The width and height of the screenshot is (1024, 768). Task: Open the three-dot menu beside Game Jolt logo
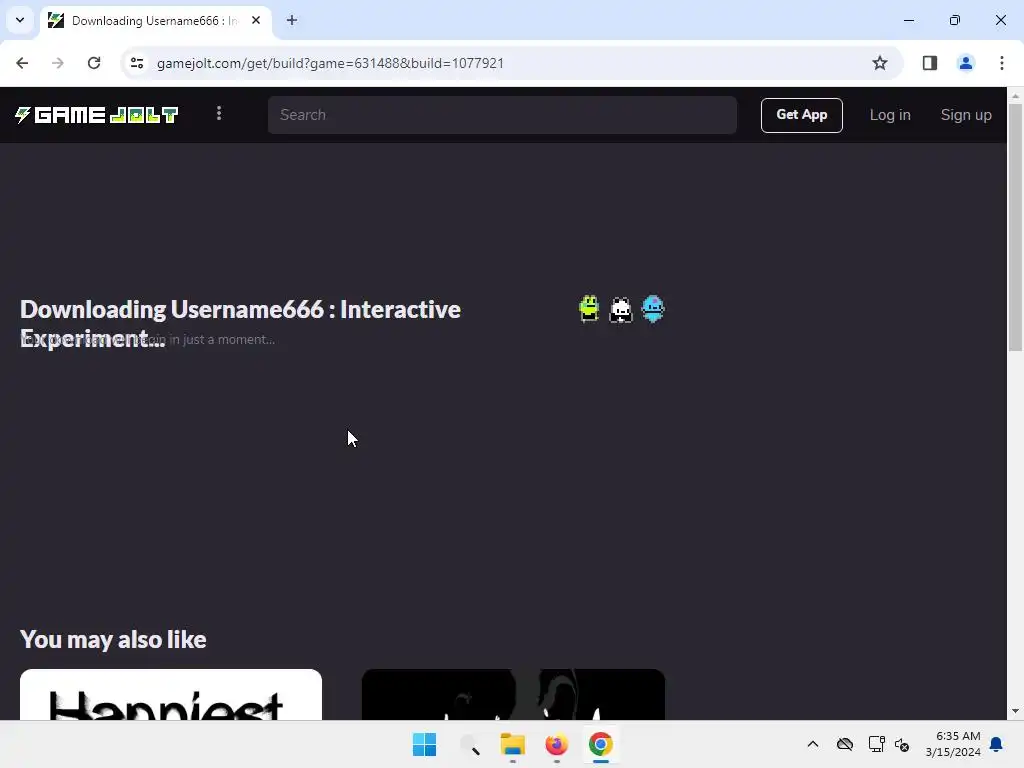[x=219, y=114]
